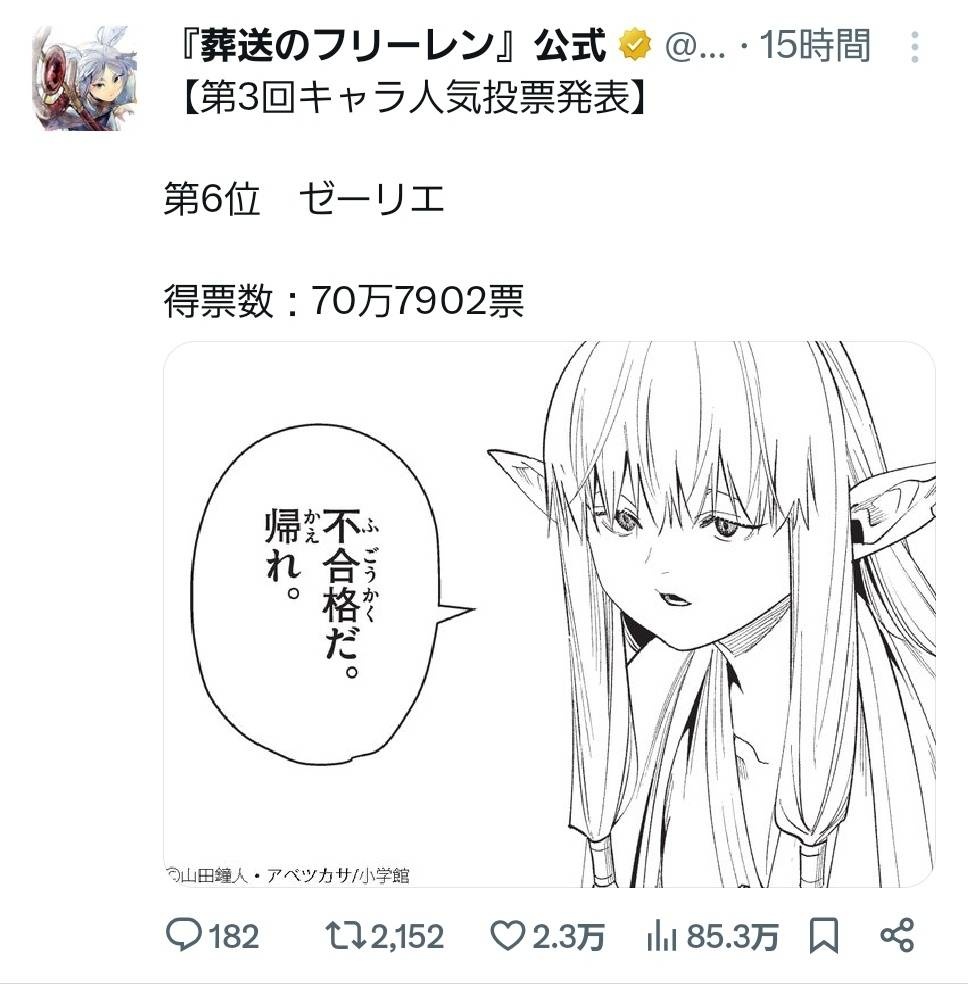Image resolution: width=968 pixels, height=994 pixels.
Task: Select the 182 replies count
Action: (234, 937)
